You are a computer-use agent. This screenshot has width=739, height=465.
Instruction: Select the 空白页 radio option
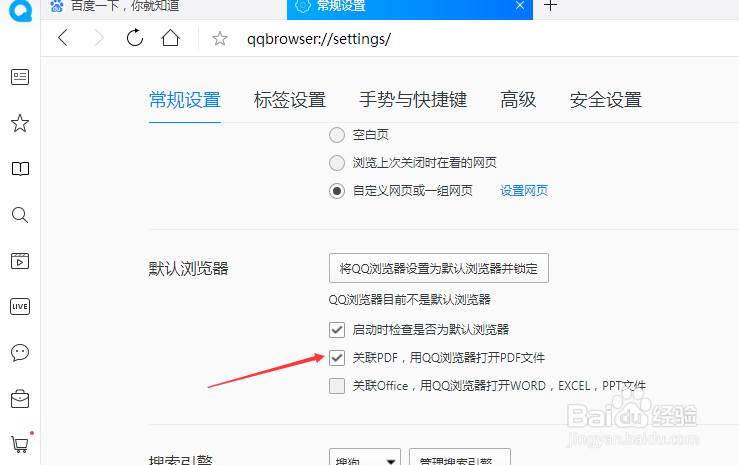pos(337,135)
